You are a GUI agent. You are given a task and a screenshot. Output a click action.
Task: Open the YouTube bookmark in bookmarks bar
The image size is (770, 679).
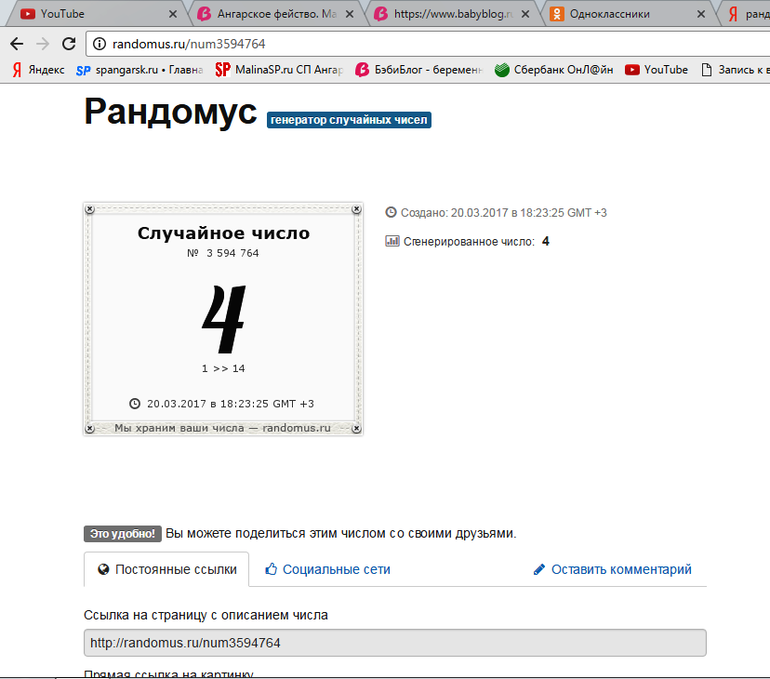[x=656, y=70]
